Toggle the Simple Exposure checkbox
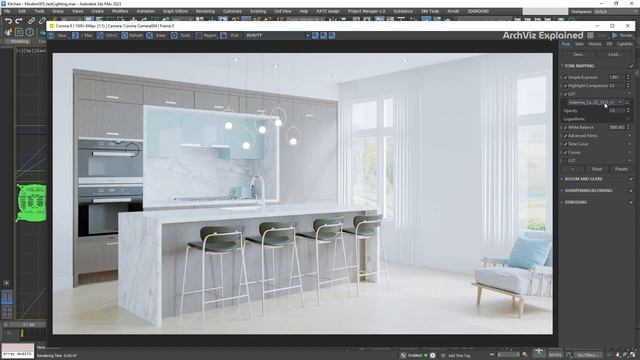Viewport: 640px width, 360px height. (x=565, y=77)
